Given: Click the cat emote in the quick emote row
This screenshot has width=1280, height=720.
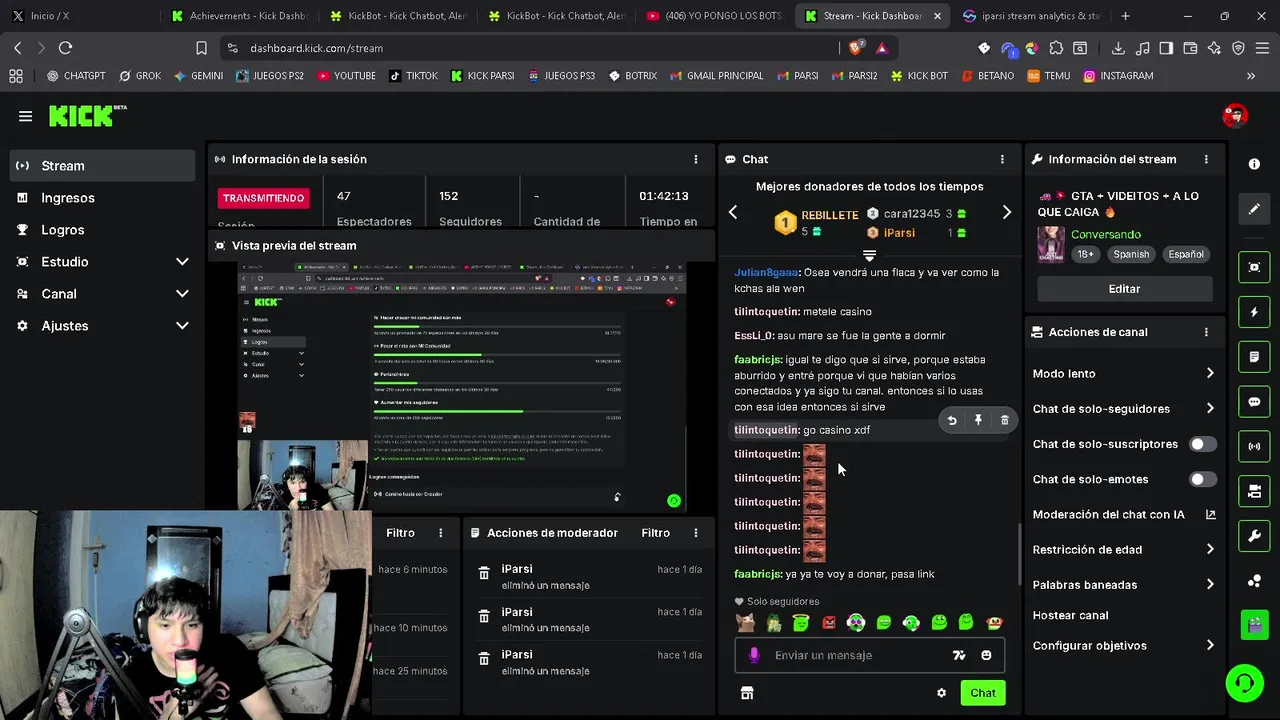Looking at the screenshot, I should point(745,623).
